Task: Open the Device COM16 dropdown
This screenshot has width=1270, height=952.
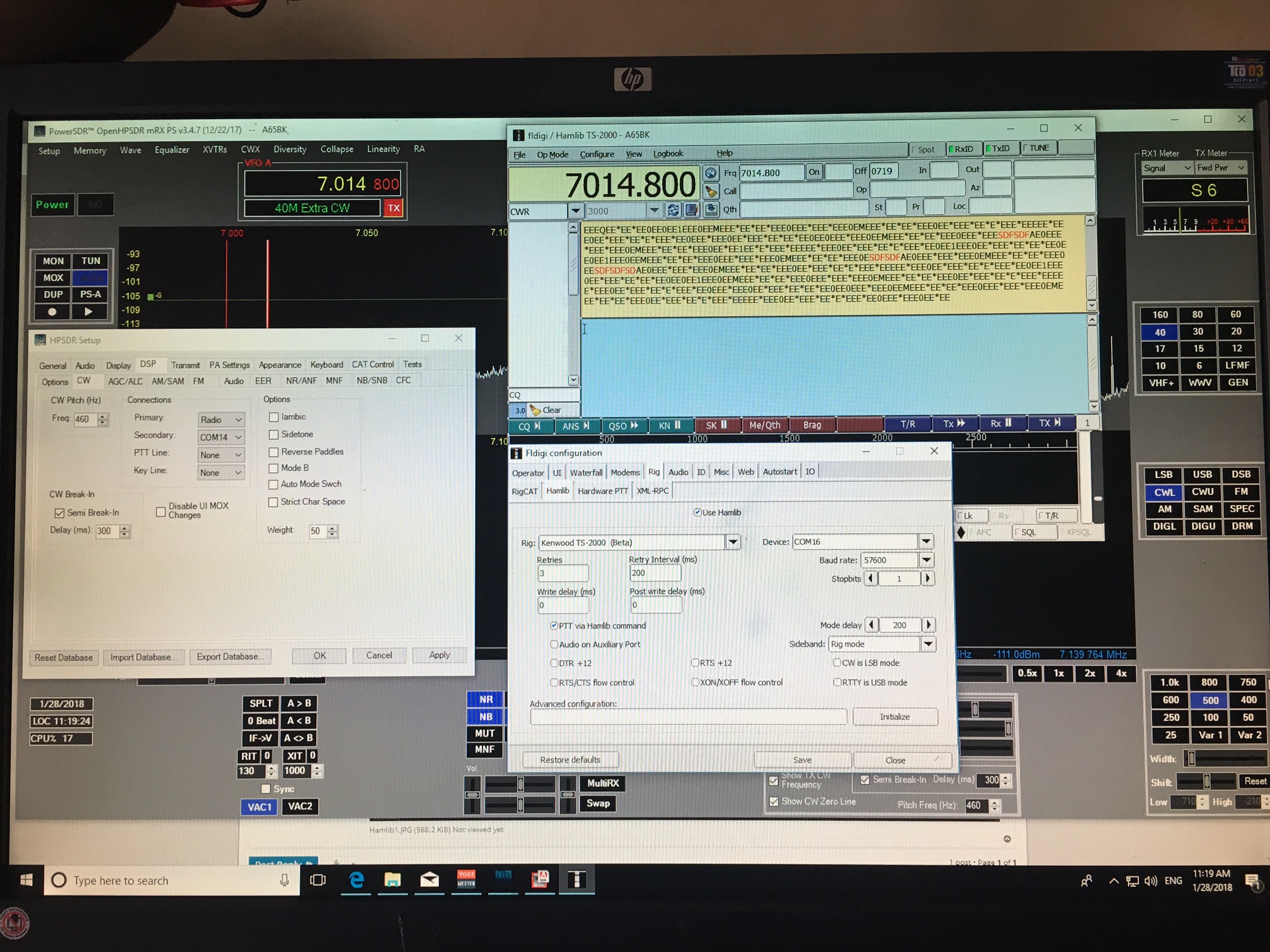Action: coord(926,541)
